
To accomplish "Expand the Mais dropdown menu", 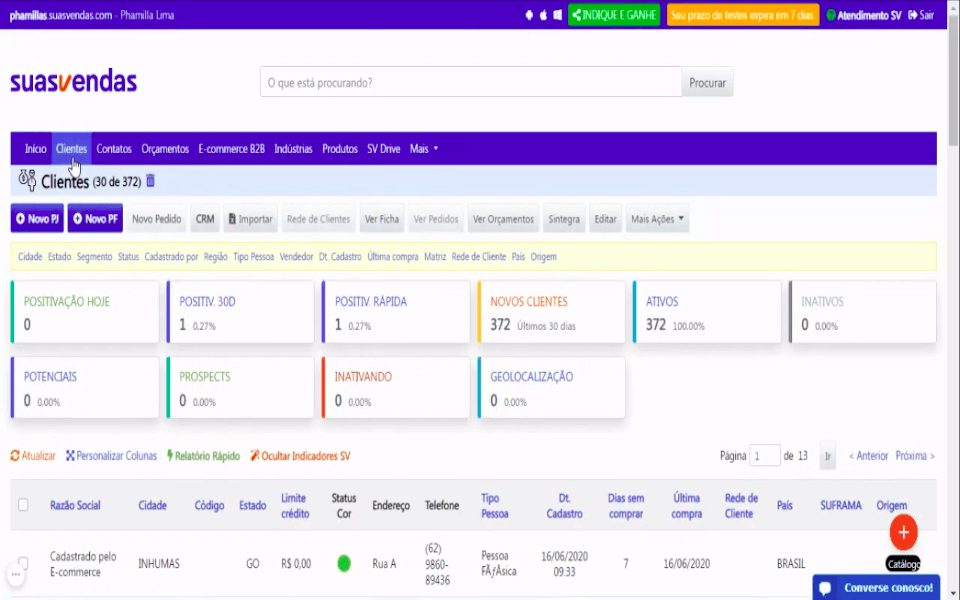I will point(424,149).
